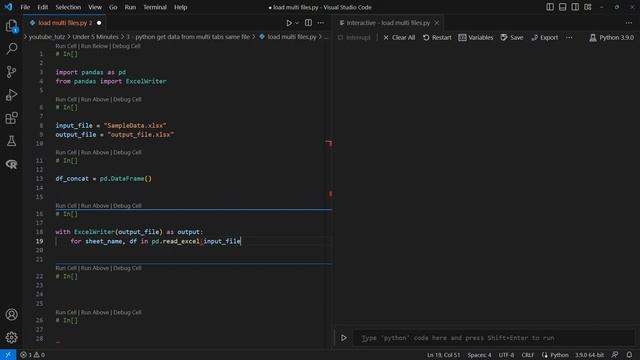This screenshot has width=640, height=360.
Task: Open Customize Layout icon
Action: tap(588, 7)
